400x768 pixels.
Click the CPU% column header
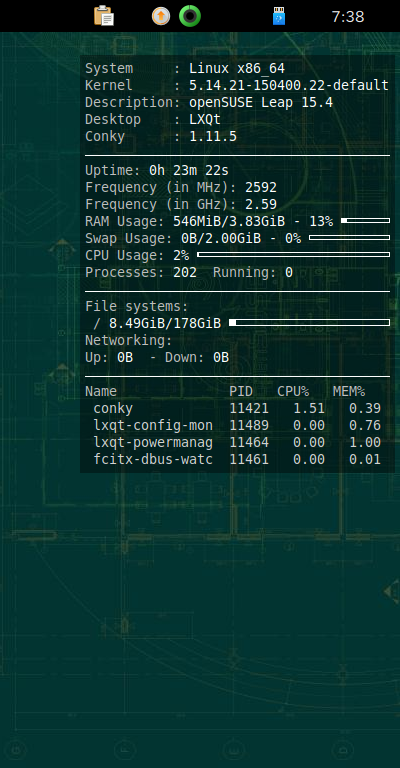pos(293,391)
